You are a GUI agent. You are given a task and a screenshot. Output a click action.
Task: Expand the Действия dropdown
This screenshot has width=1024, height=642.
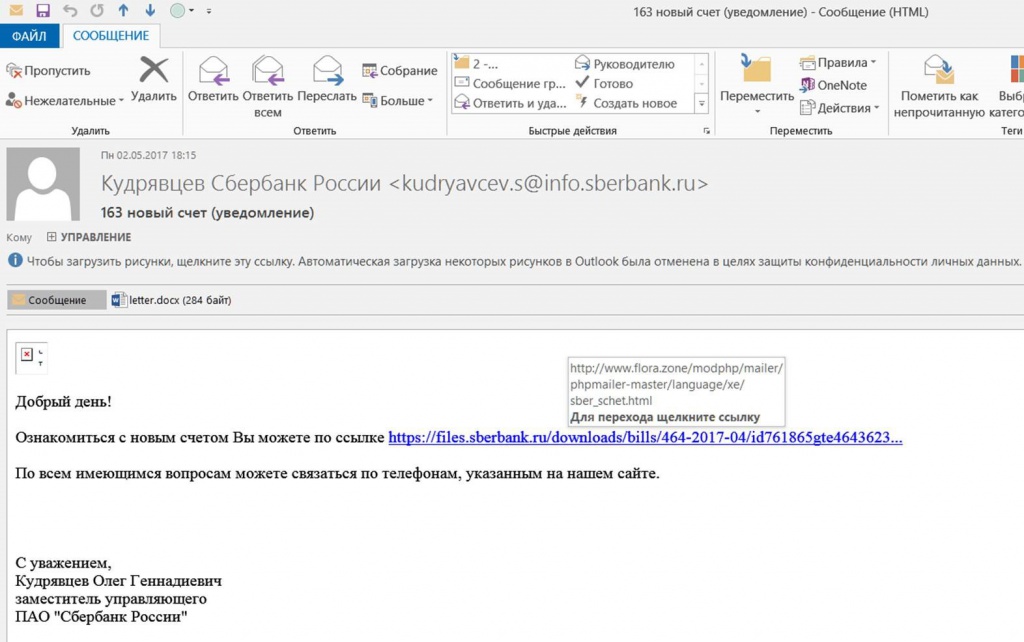coord(840,108)
